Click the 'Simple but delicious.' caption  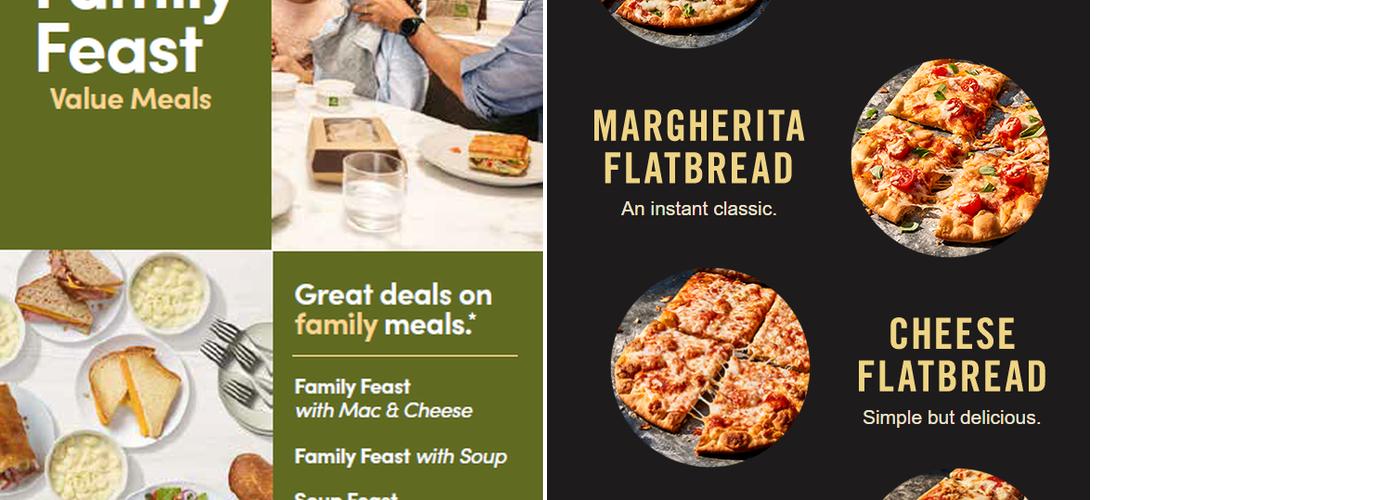click(x=951, y=418)
